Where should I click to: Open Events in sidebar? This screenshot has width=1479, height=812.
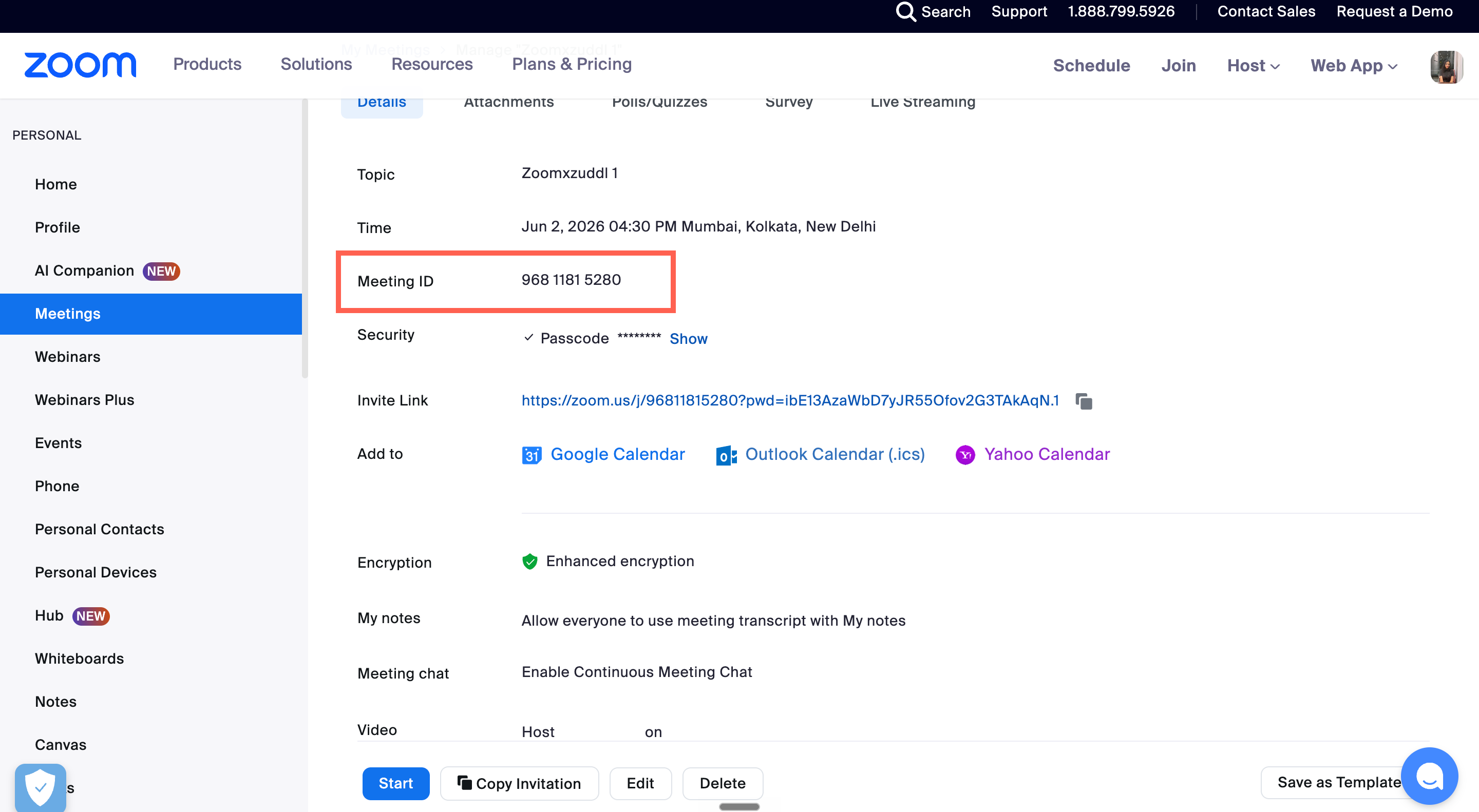click(58, 443)
